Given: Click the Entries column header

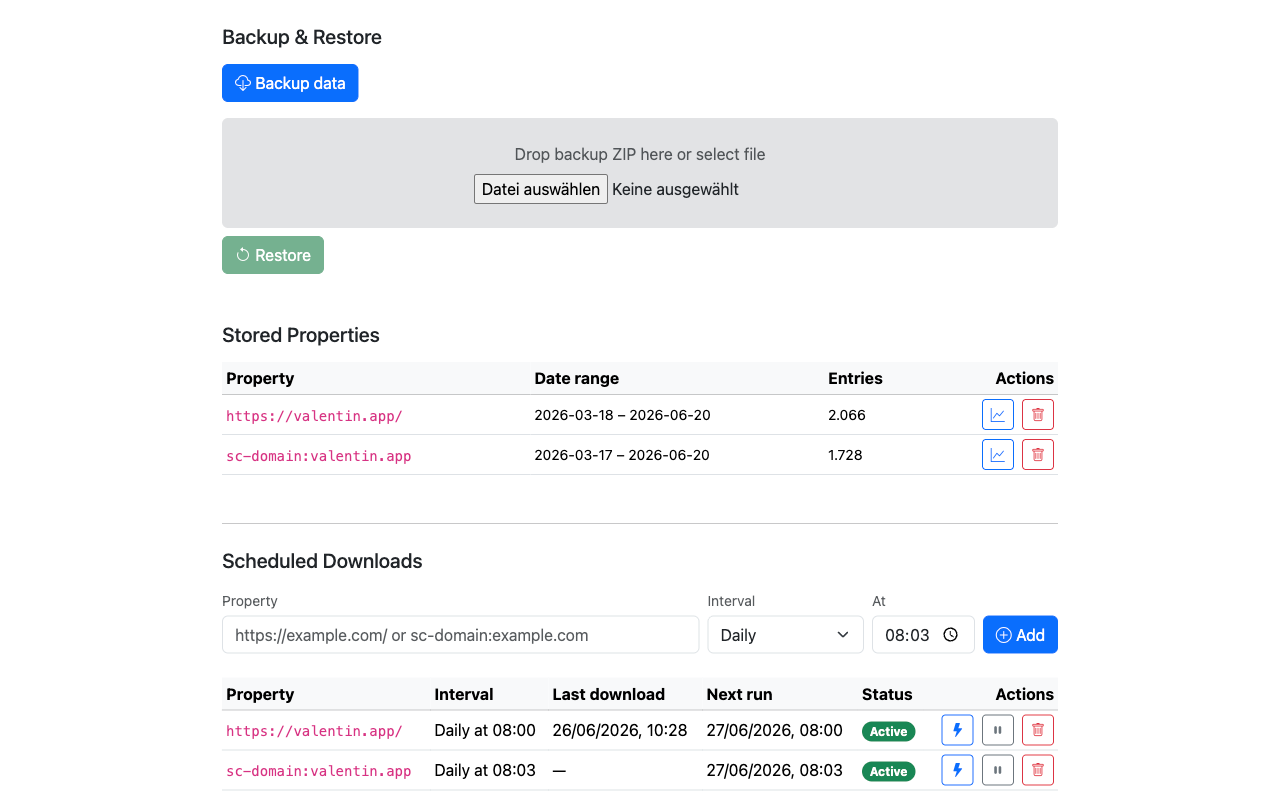Looking at the screenshot, I should pyautogui.click(x=855, y=378).
